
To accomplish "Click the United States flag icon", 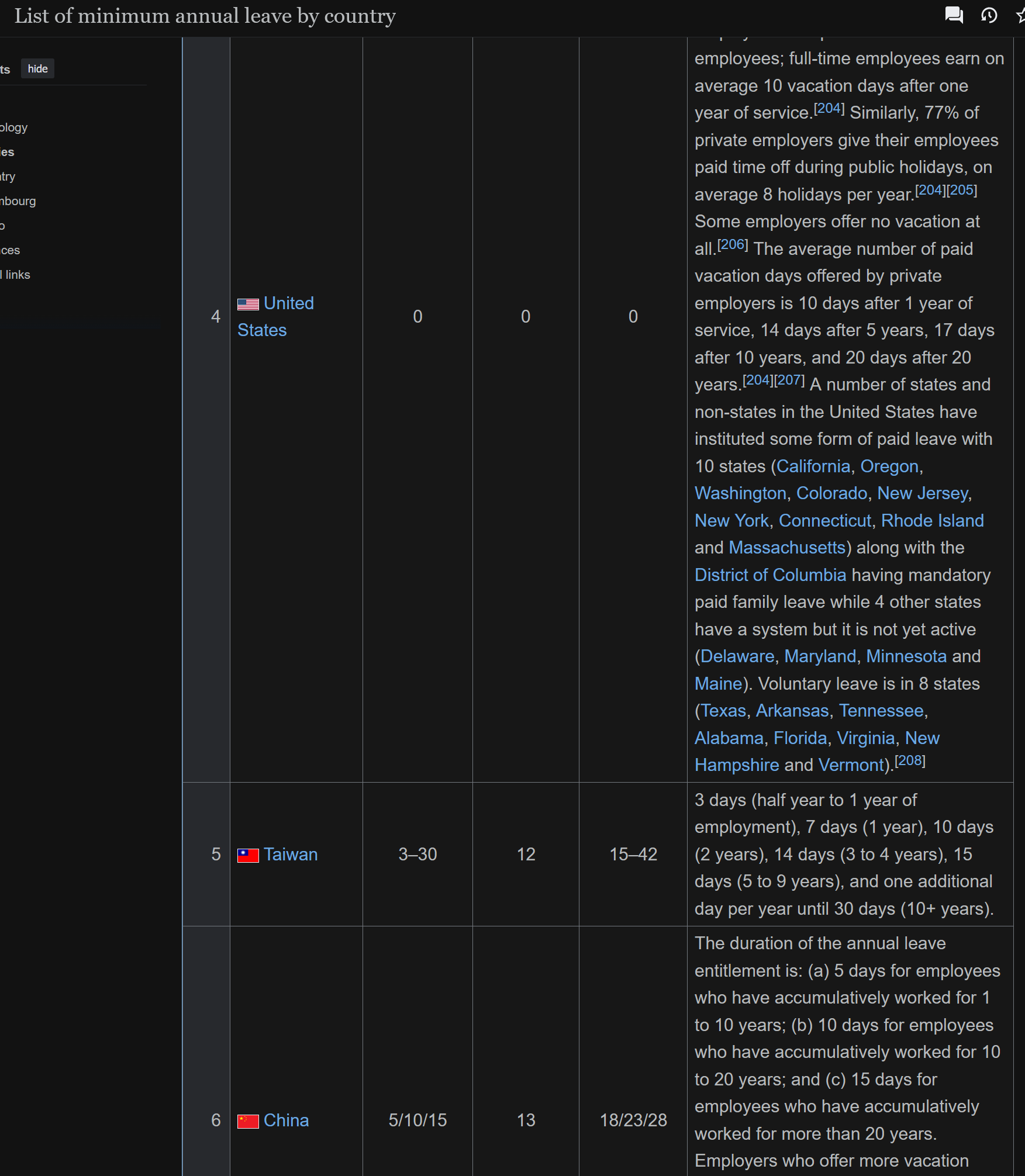I will [248, 305].
